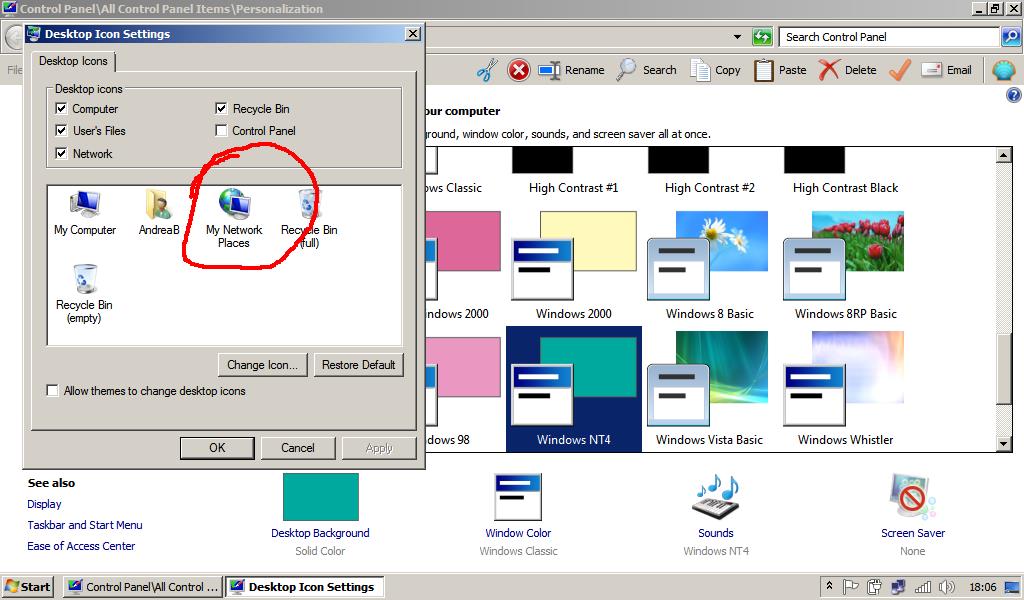Uncheck the Network checkbox
The width and height of the screenshot is (1024, 600).
pos(61,153)
